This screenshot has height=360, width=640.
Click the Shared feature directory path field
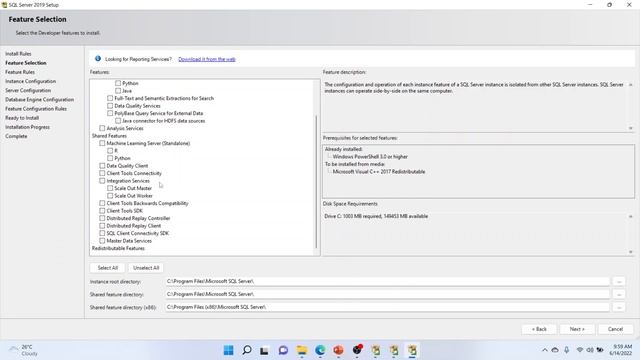pyautogui.click(x=387, y=294)
